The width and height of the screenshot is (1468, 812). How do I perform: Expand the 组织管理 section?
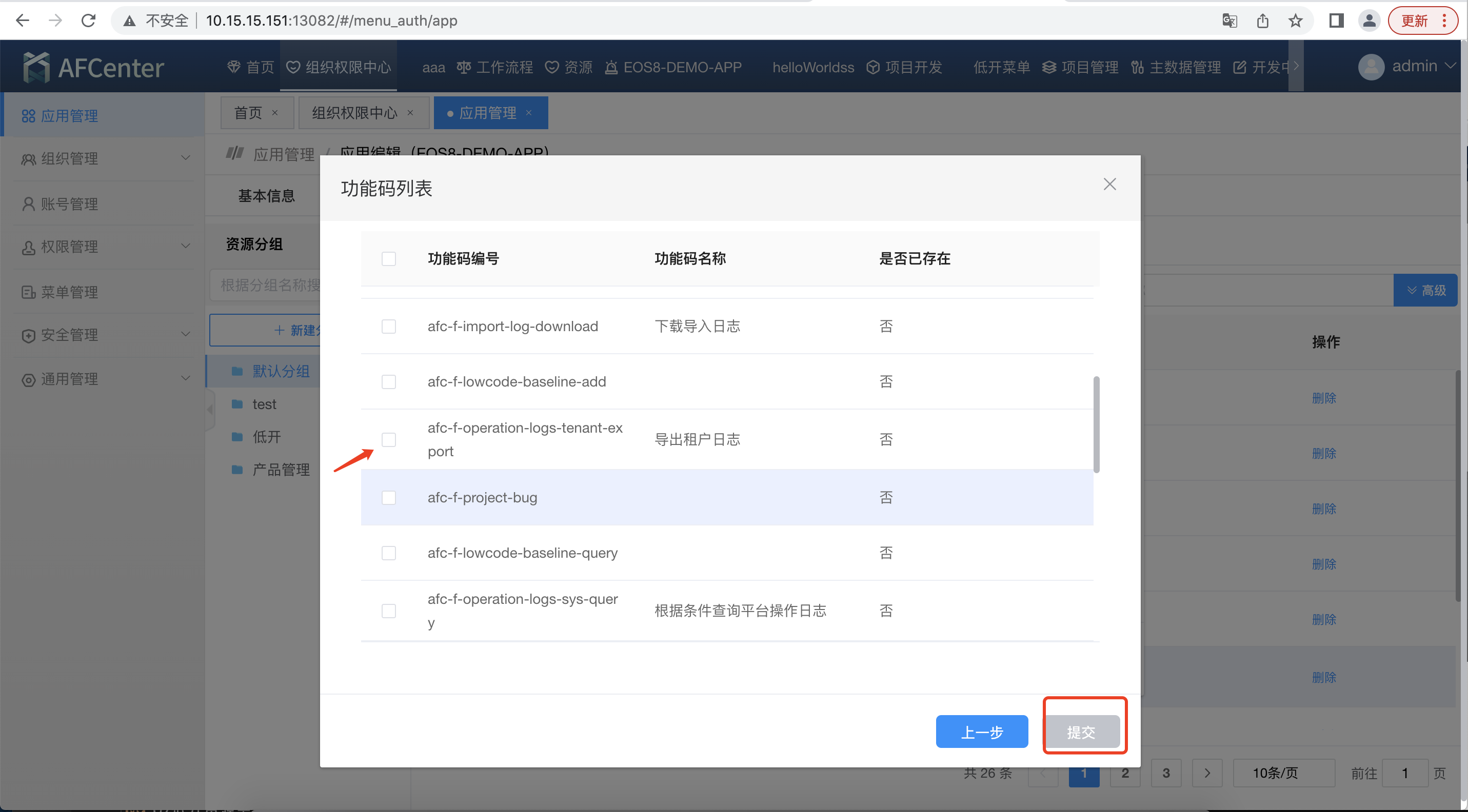point(70,158)
